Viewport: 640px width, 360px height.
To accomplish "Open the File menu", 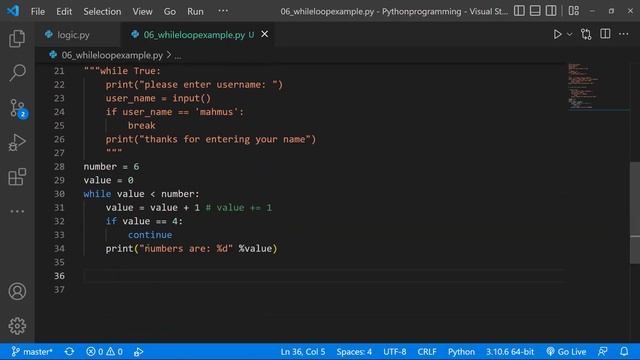I will (x=38, y=11).
